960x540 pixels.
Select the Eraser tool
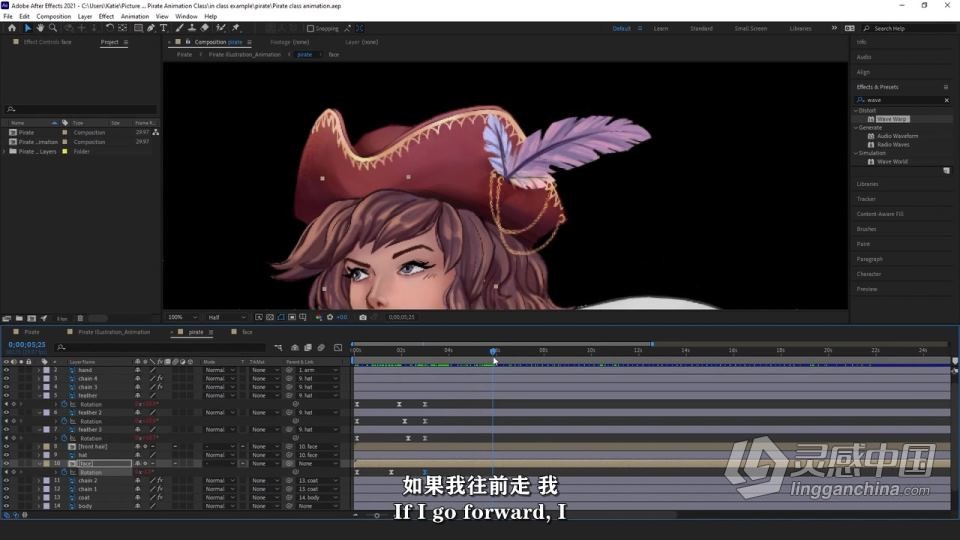coord(204,28)
